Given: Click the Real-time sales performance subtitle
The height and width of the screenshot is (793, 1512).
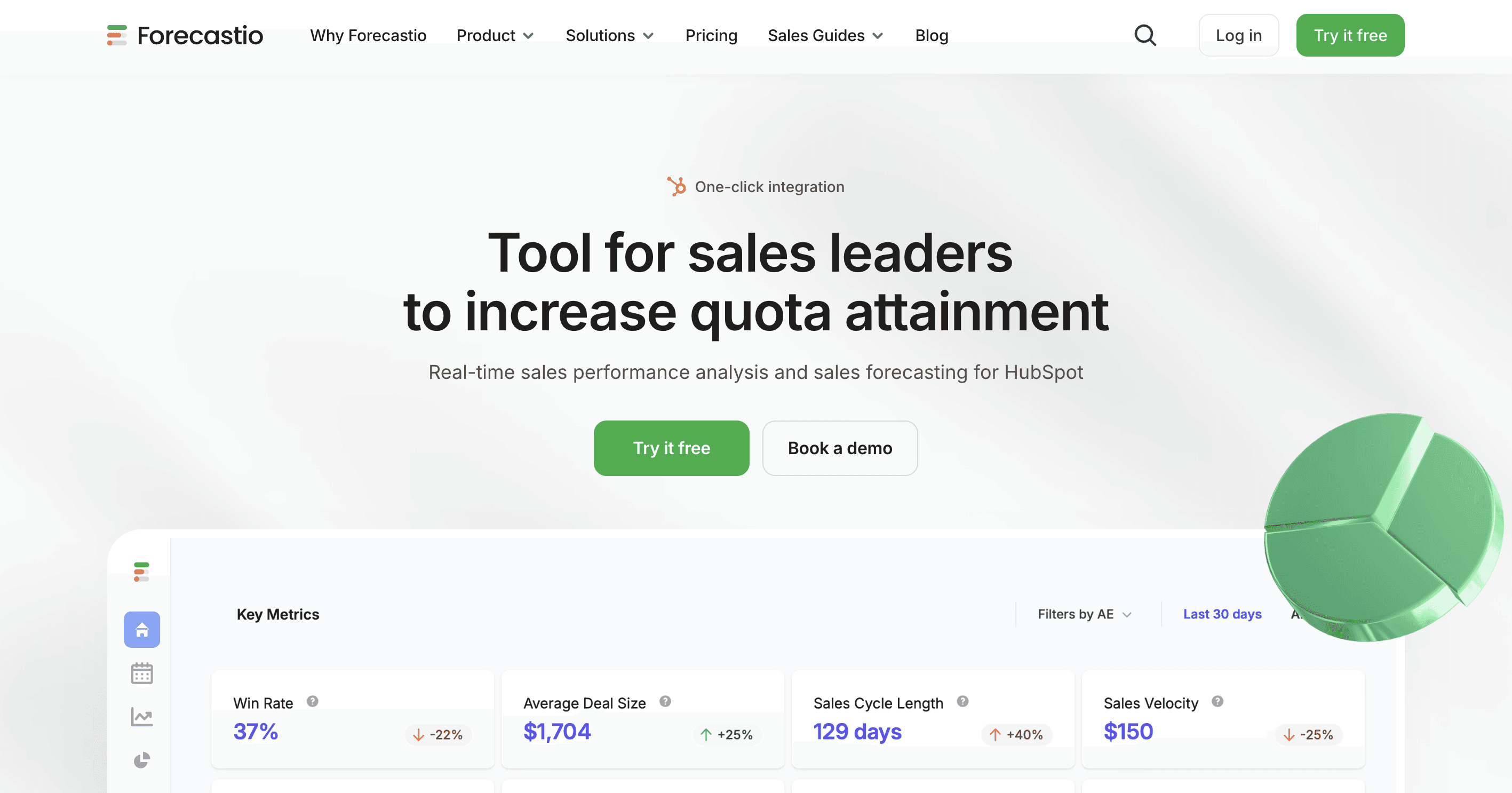Looking at the screenshot, I should click(x=756, y=372).
